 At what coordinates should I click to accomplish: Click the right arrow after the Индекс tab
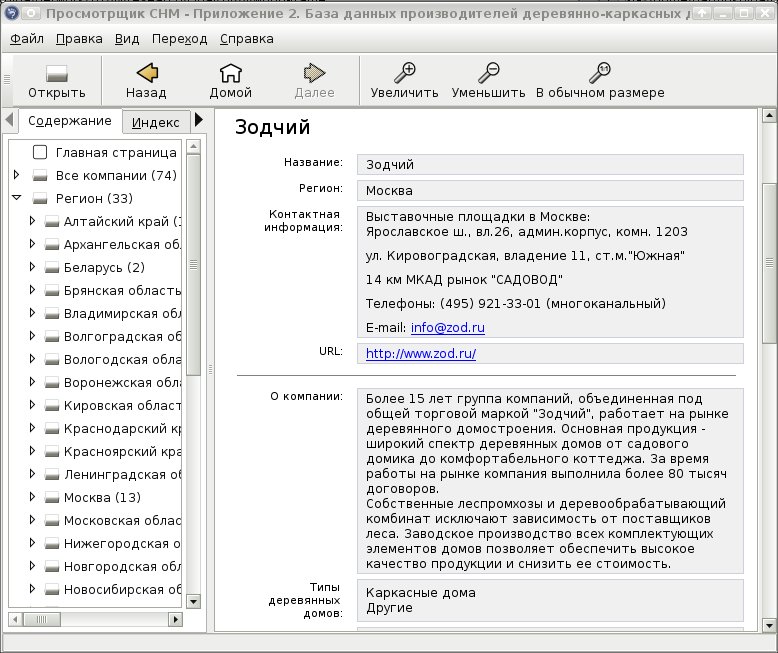[x=199, y=120]
